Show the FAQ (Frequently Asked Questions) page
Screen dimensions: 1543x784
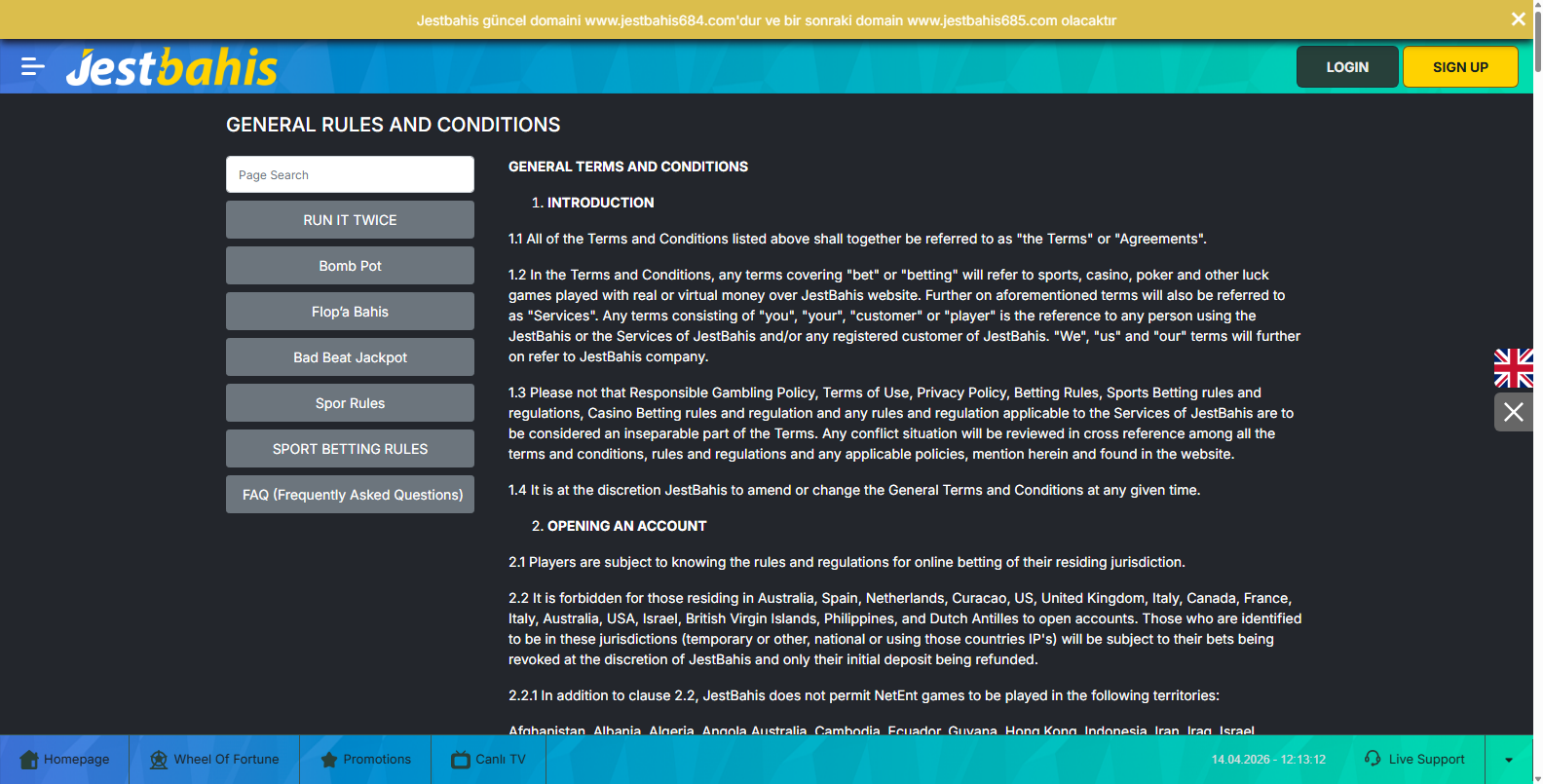350,495
